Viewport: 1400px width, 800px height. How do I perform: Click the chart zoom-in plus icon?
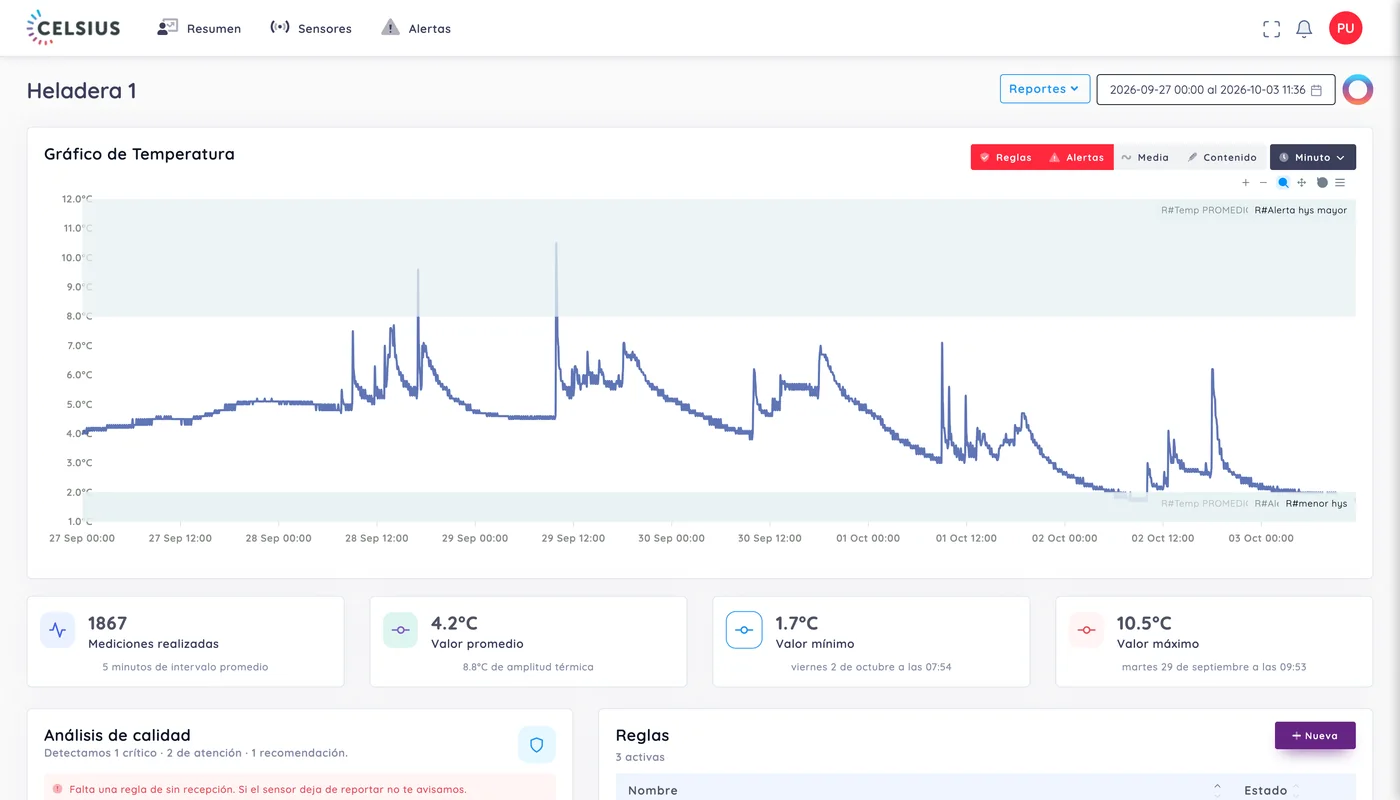(1245, 183)
